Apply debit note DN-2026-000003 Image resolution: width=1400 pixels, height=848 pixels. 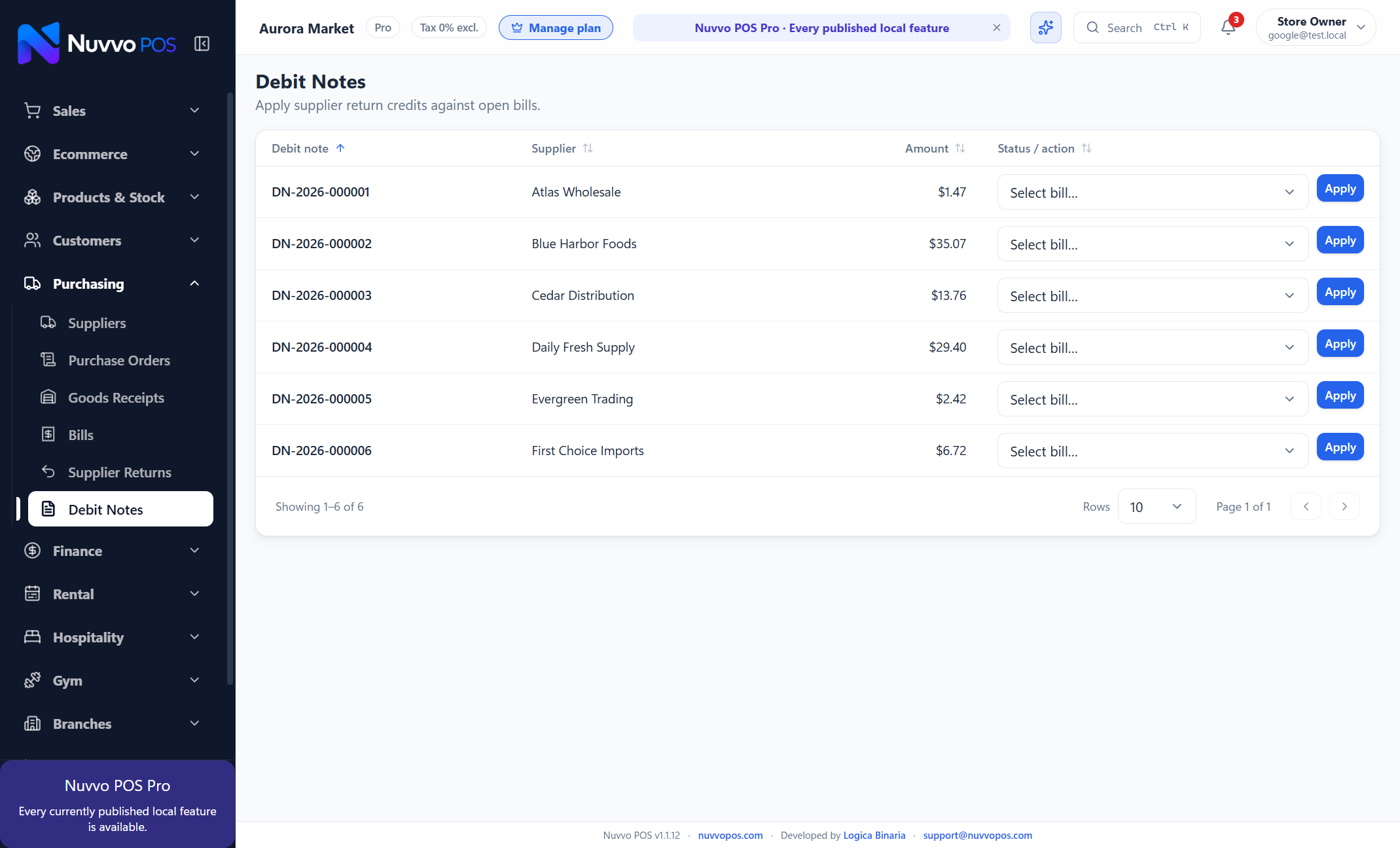click(x=1340, y=292)
